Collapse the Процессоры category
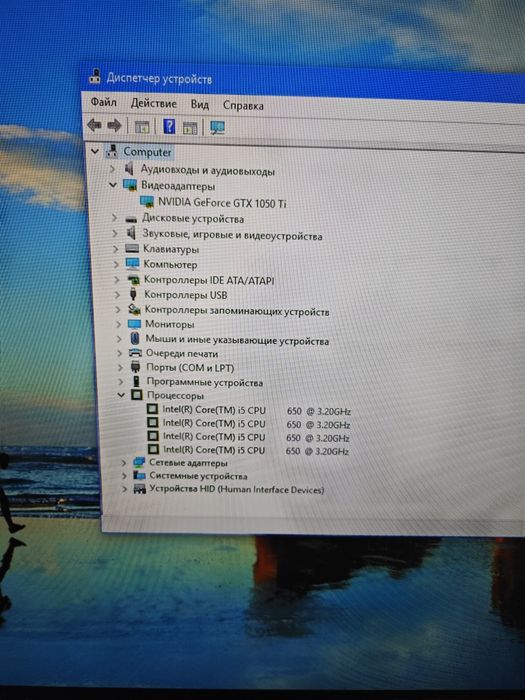Viewport: 525px width, 700px height. tap(121, 395)
